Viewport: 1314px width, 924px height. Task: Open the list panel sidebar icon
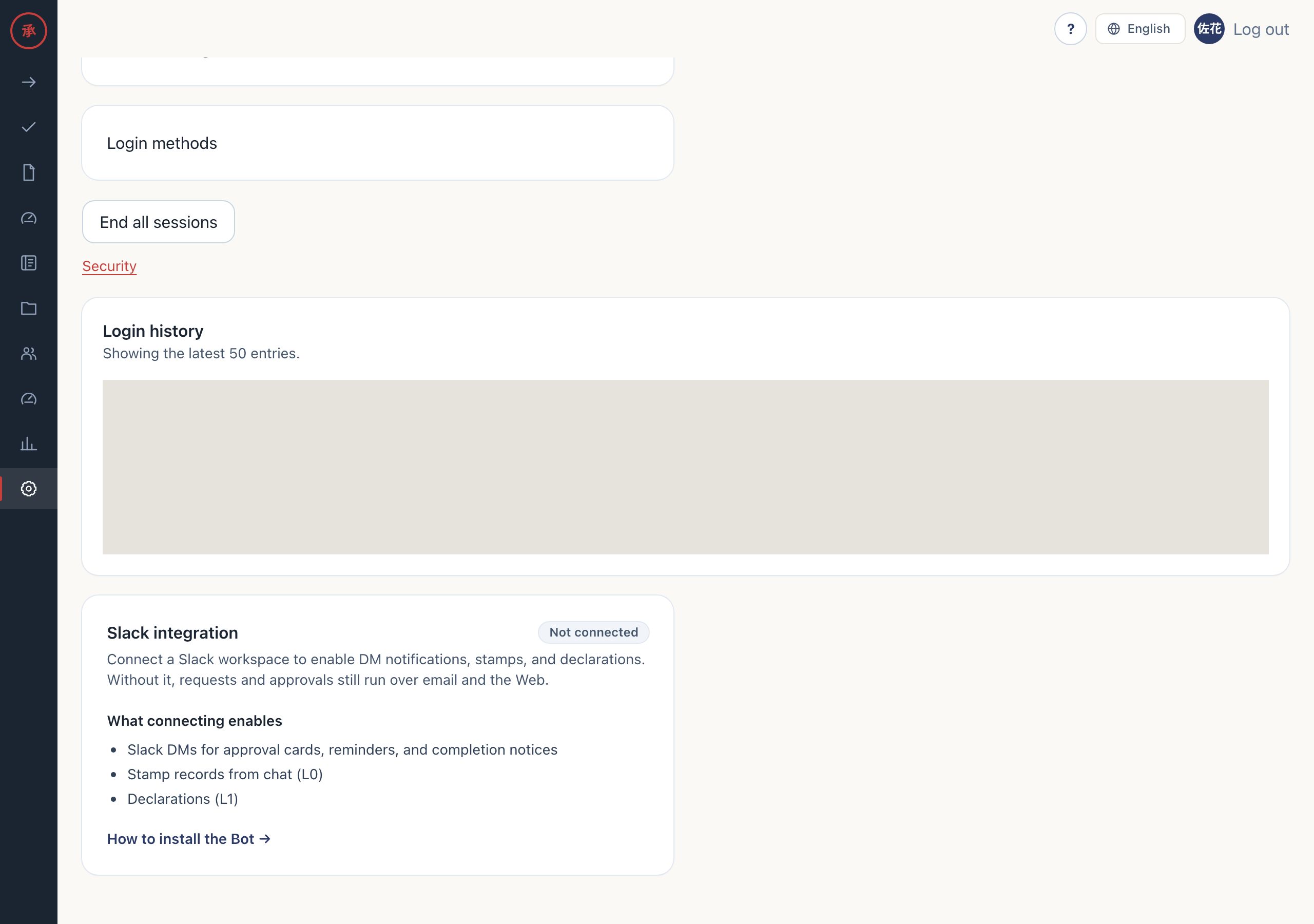tap(29, 263)
